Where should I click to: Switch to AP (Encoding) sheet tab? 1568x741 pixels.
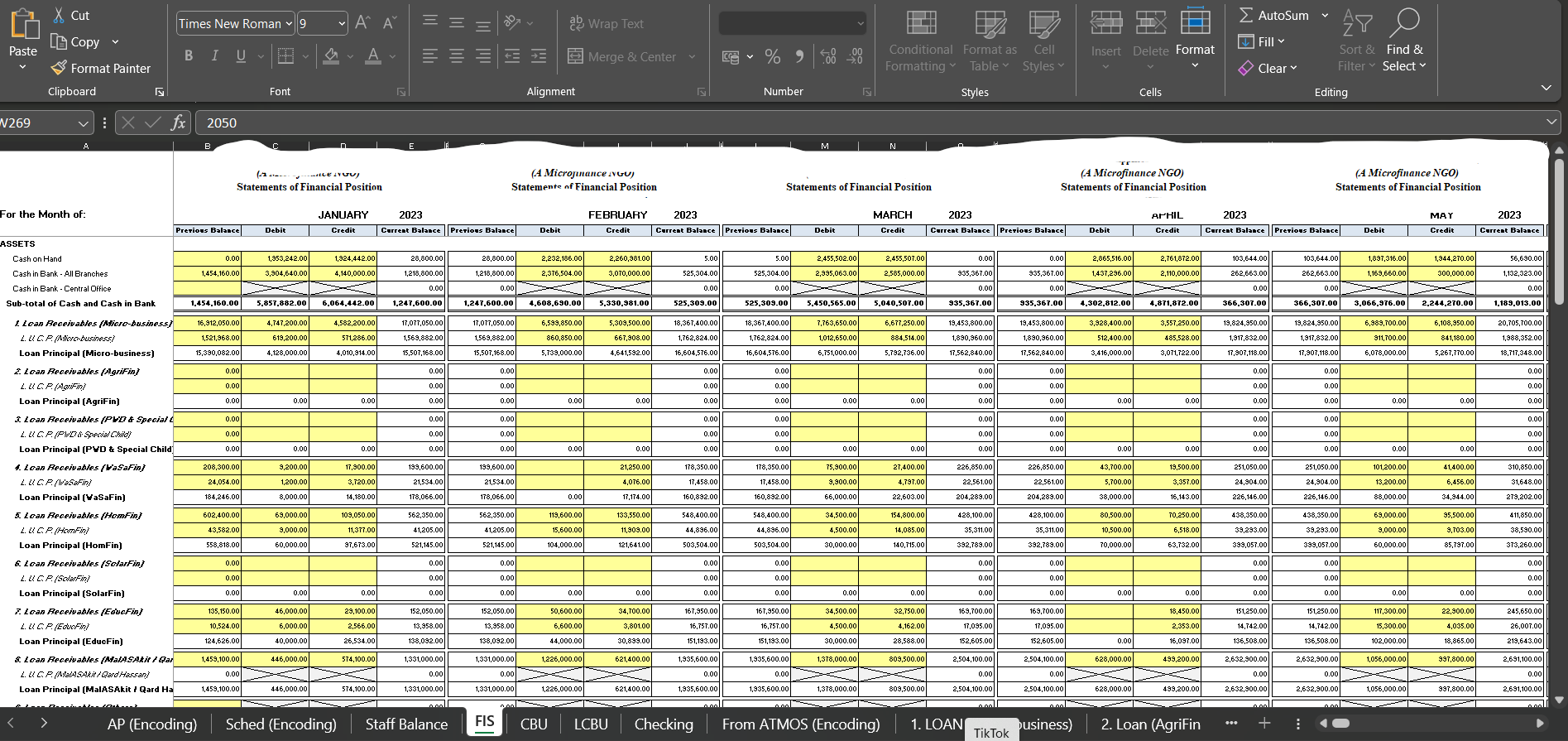point(152,724)
